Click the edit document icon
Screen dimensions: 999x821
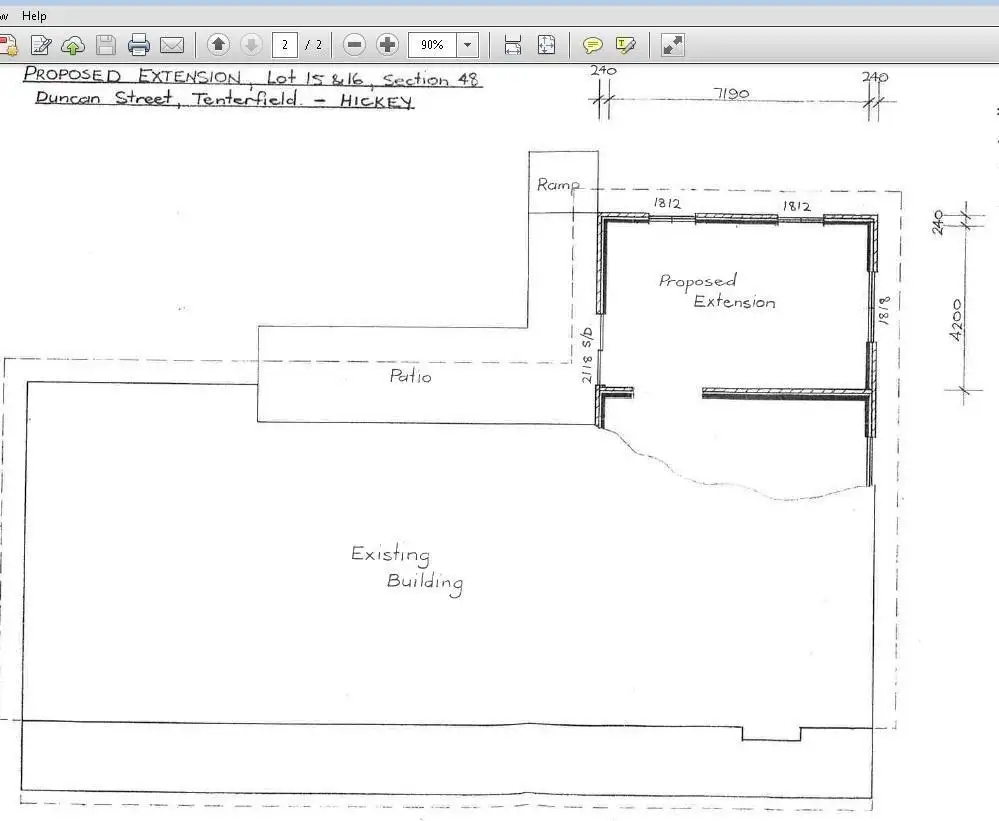coord(41,45)
